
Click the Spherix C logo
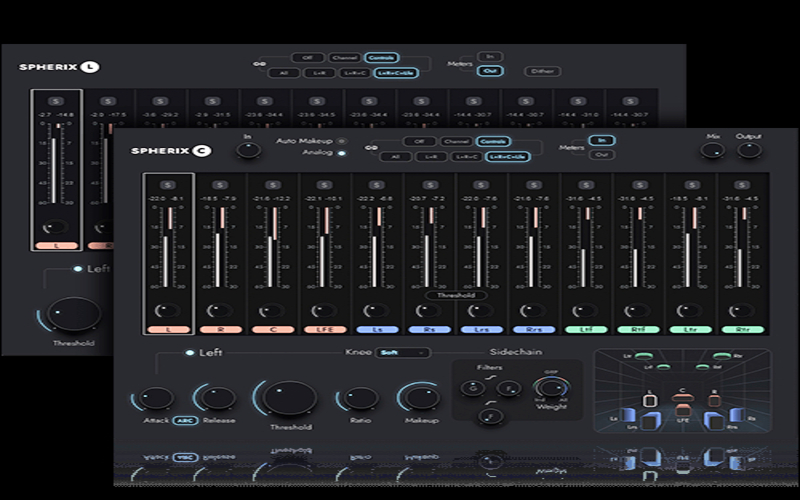(170, 151)
